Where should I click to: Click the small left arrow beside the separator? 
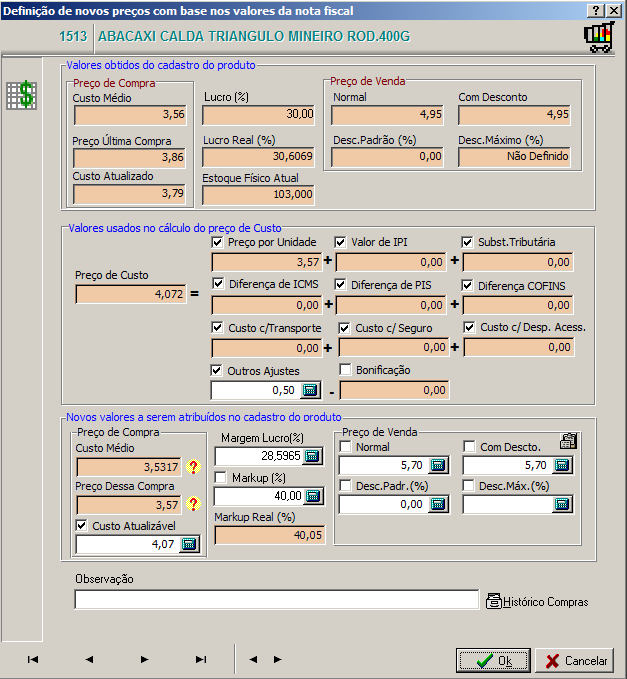click(253, 659)
